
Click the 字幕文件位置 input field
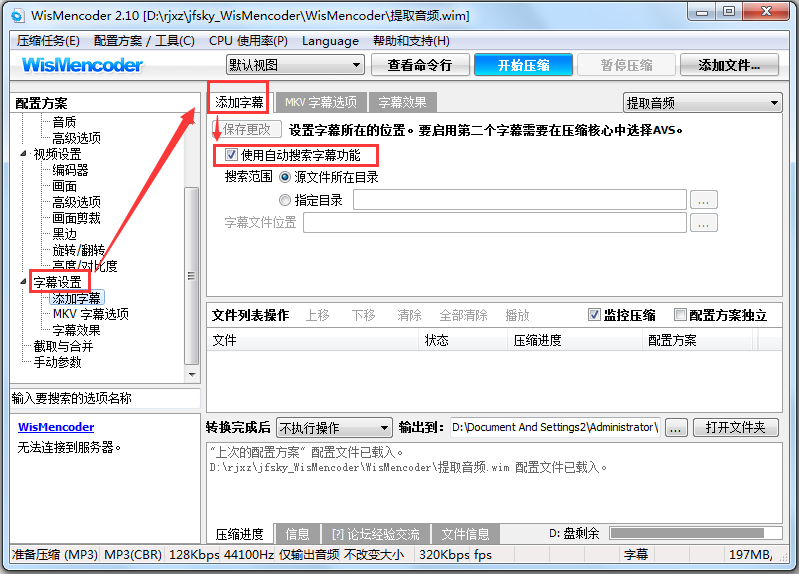pyautogui.click(x=495, y=223)
